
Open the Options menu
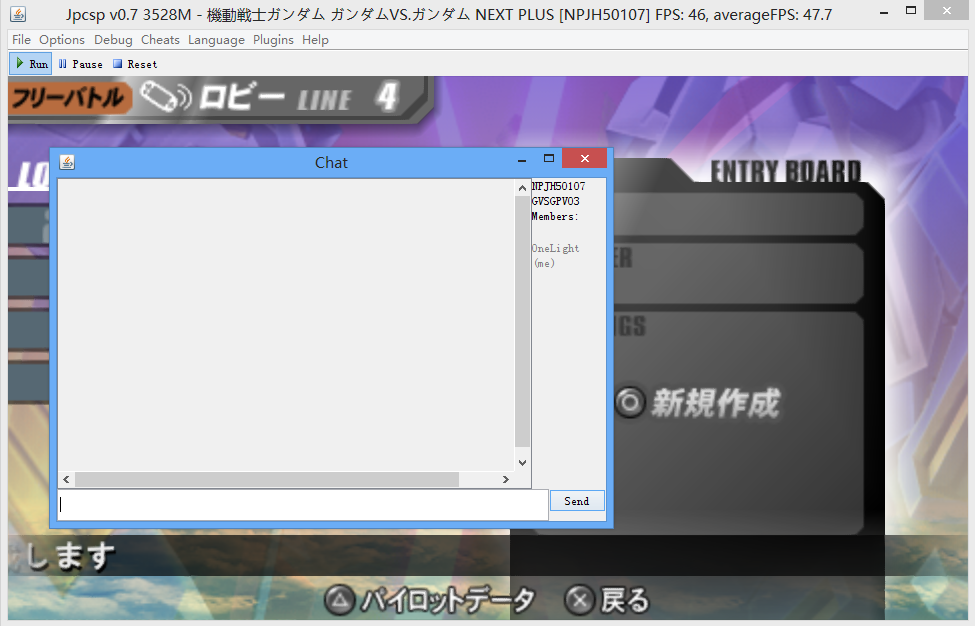click(62, 40)
